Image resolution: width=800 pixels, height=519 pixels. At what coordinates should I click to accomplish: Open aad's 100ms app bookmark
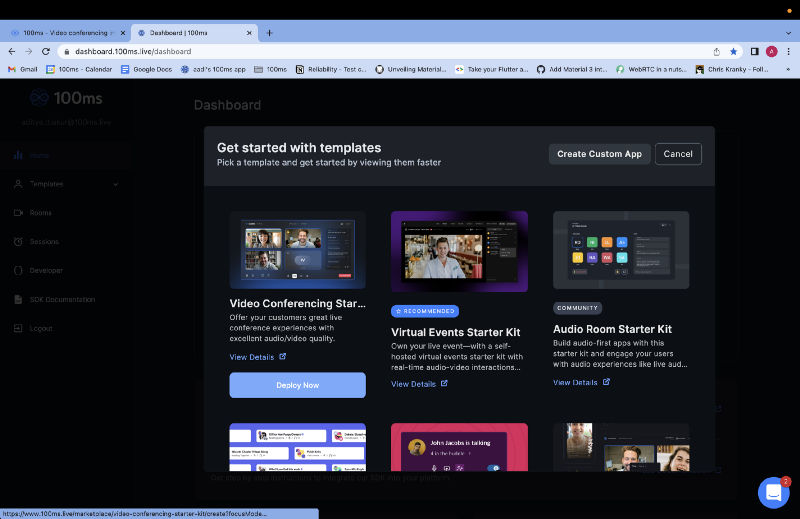click(x=213, y=69)
